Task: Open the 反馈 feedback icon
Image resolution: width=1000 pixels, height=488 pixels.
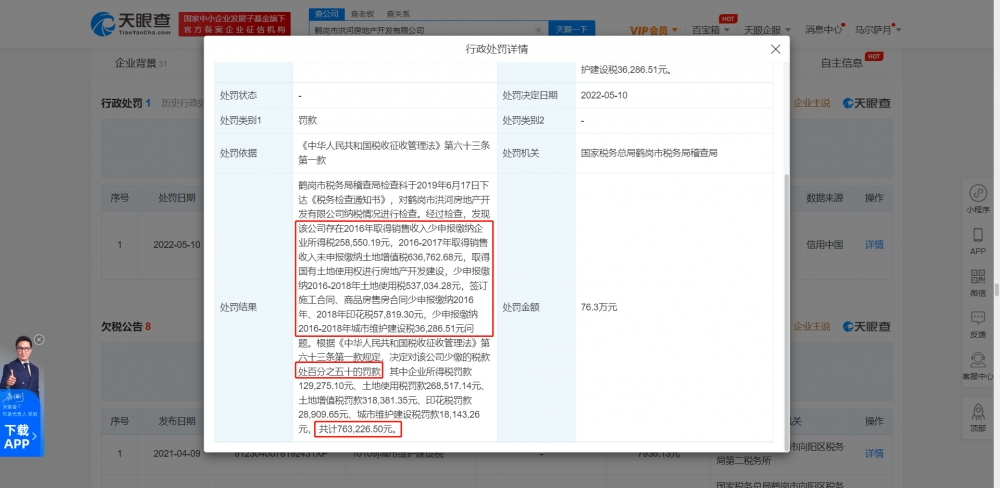Action: point(978,323)
